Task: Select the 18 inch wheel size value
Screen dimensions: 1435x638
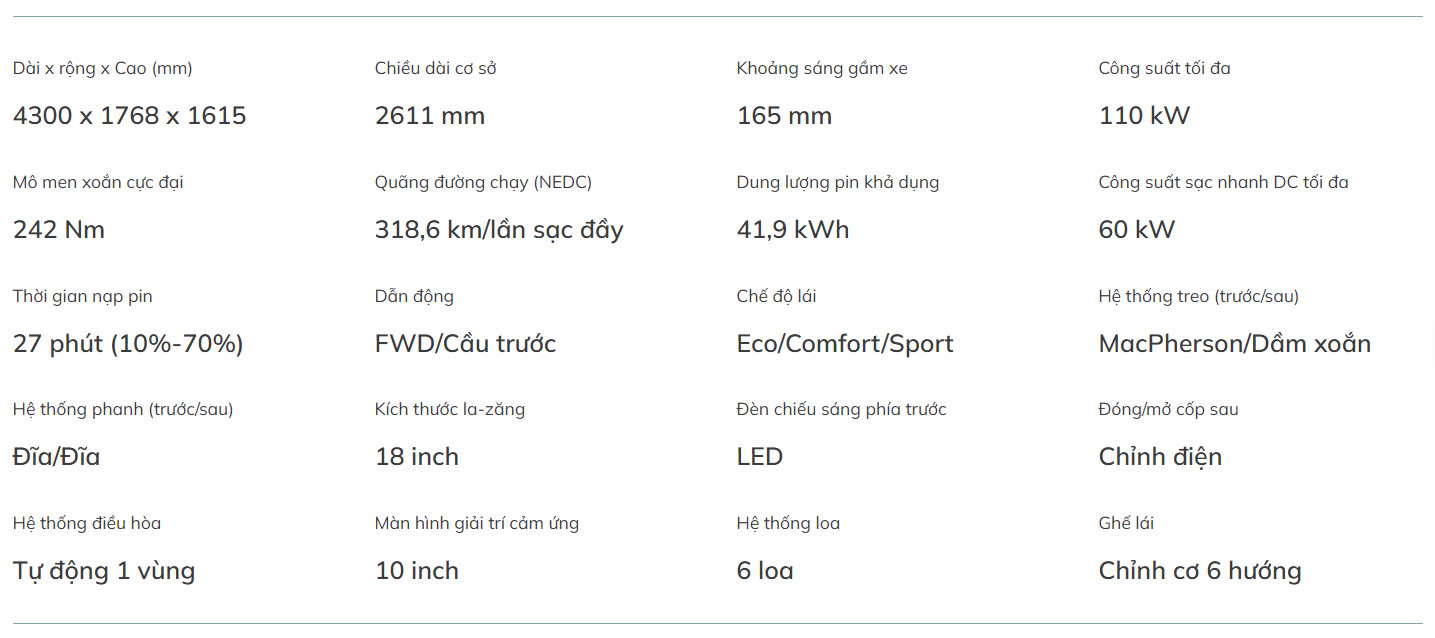Action: tap(417, 457)
